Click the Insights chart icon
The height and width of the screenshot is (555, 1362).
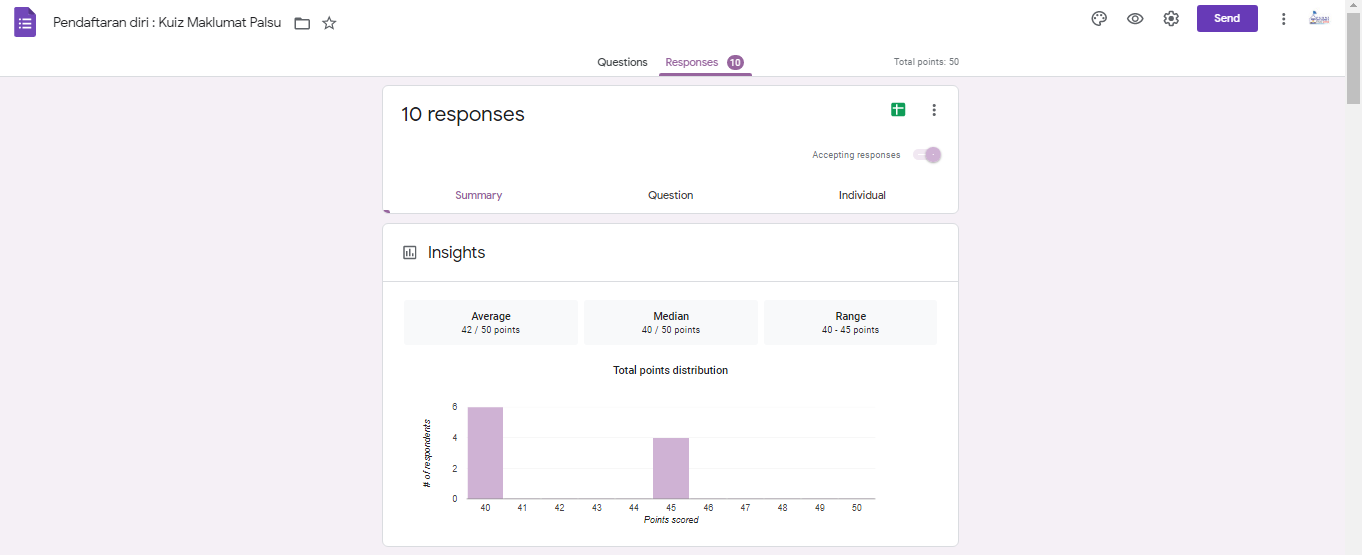[x=410, y=253]
